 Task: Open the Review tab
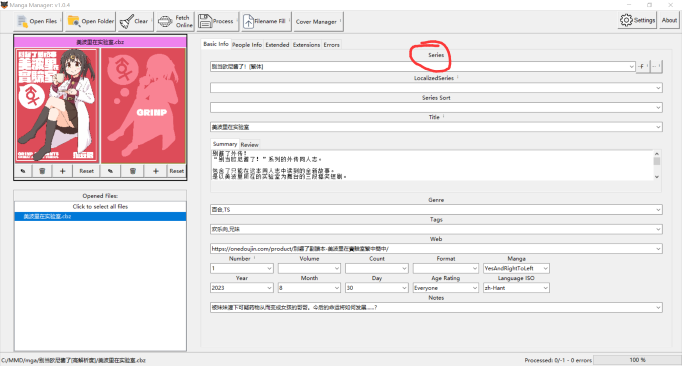click(x=249, y=144)
